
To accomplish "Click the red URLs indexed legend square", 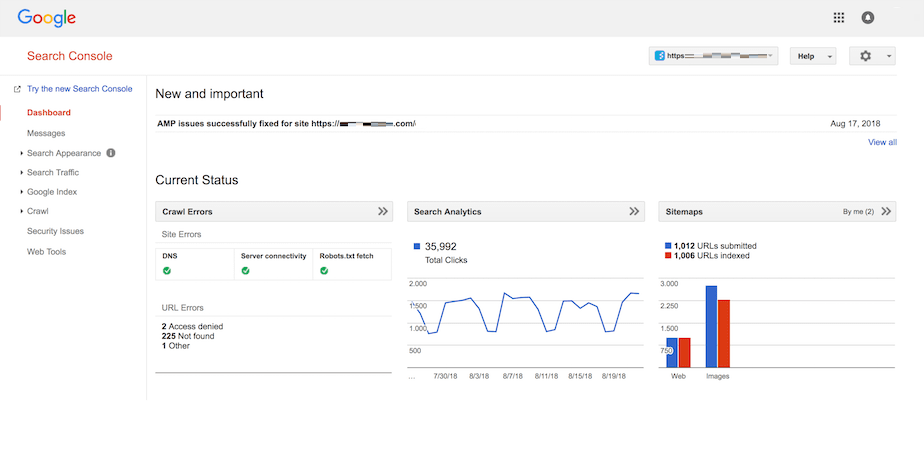I will pyautogui.click(x=668, y=256).
